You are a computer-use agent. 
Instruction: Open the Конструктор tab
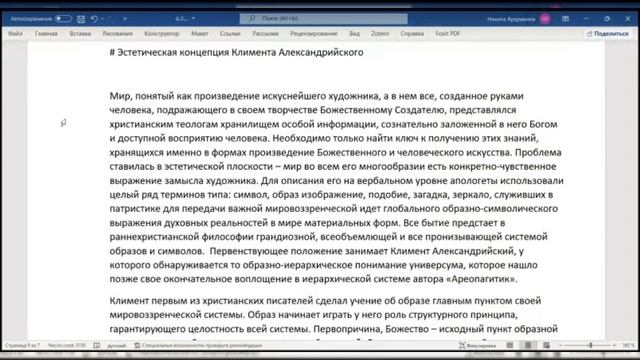(x=162, y=33)
